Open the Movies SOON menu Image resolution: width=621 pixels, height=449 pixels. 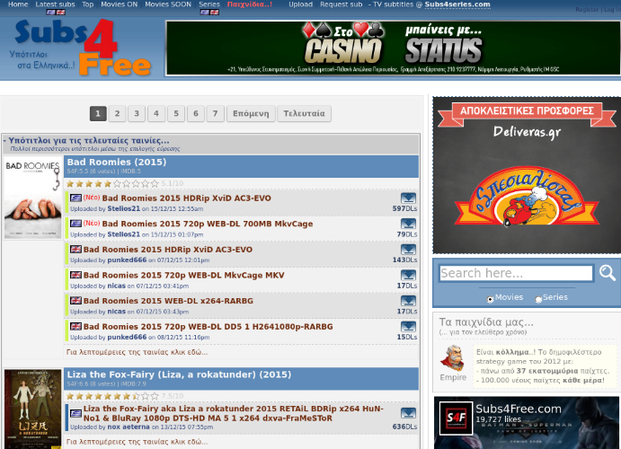(x=168, y=4)
